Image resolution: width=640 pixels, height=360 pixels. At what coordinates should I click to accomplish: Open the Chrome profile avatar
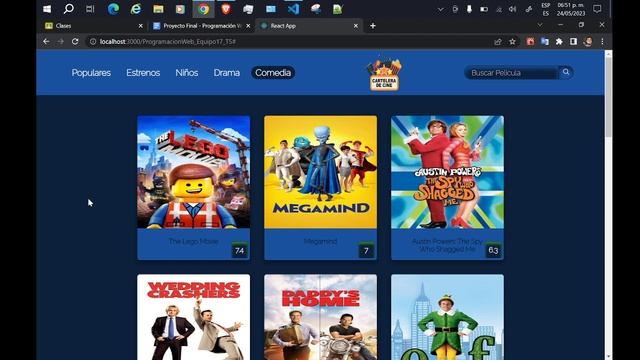pos(588,42)
